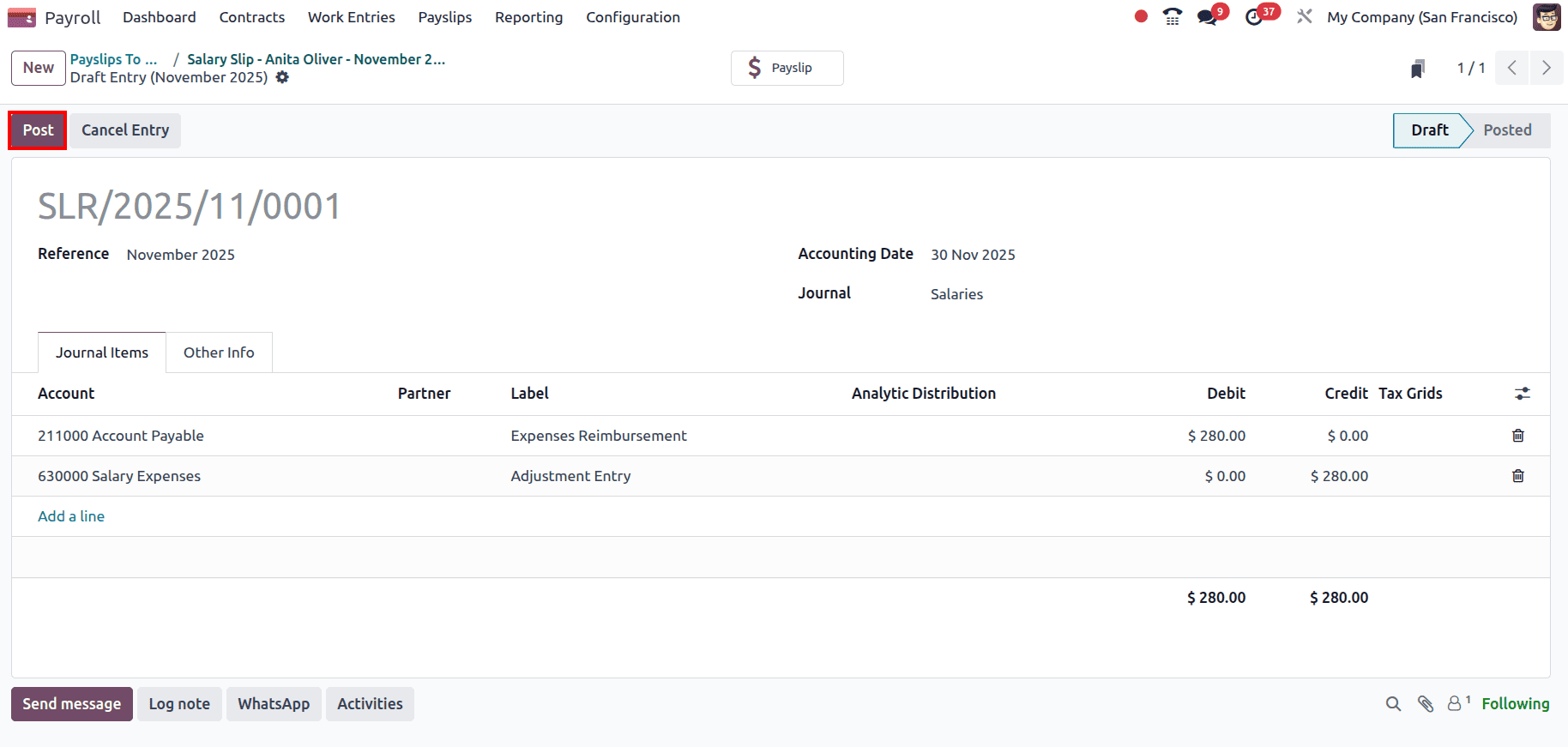
Task: Open the Dashboard menu
Action: pos(160,17)
